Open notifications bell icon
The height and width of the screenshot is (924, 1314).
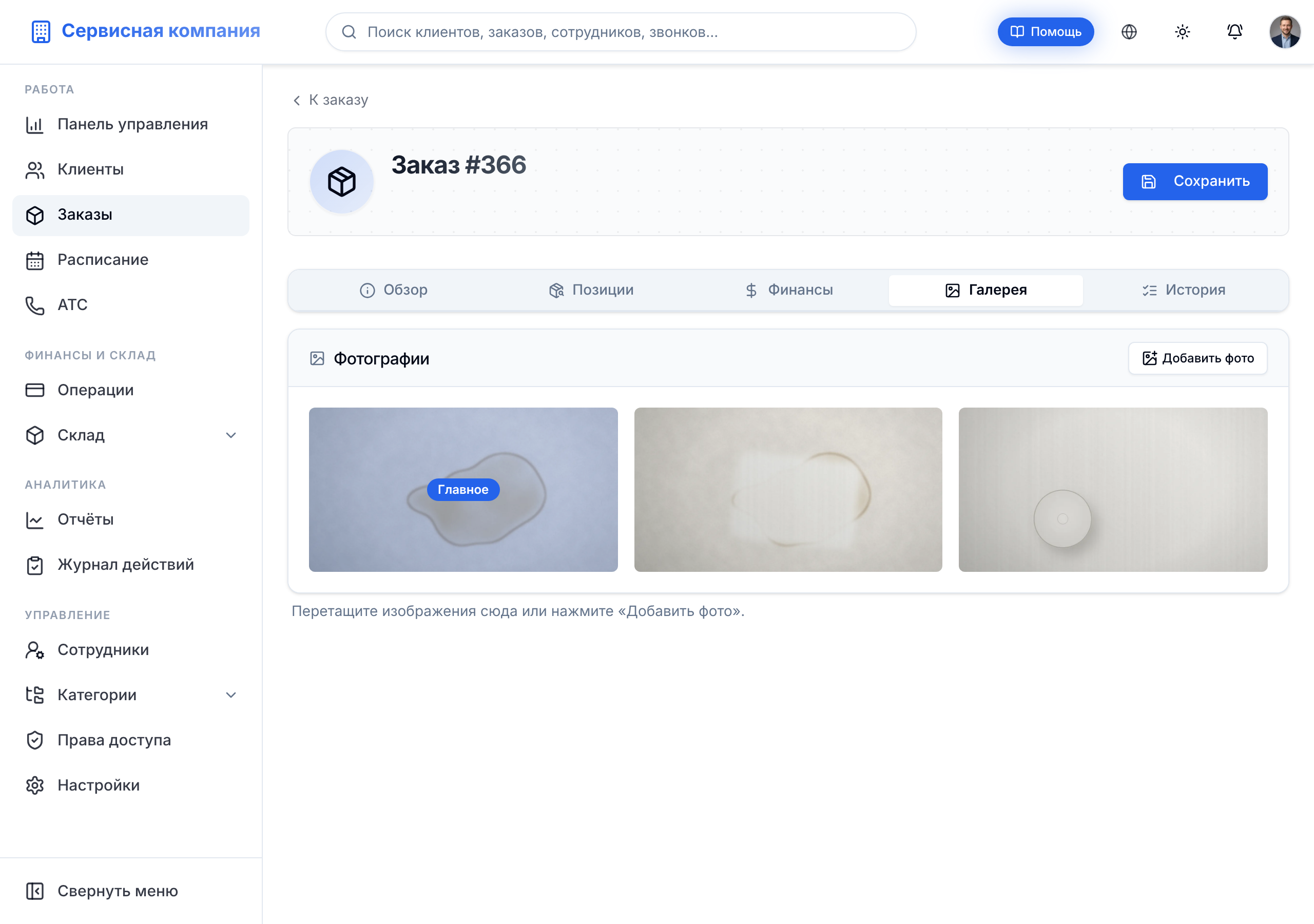click(x=1235, y=32)
